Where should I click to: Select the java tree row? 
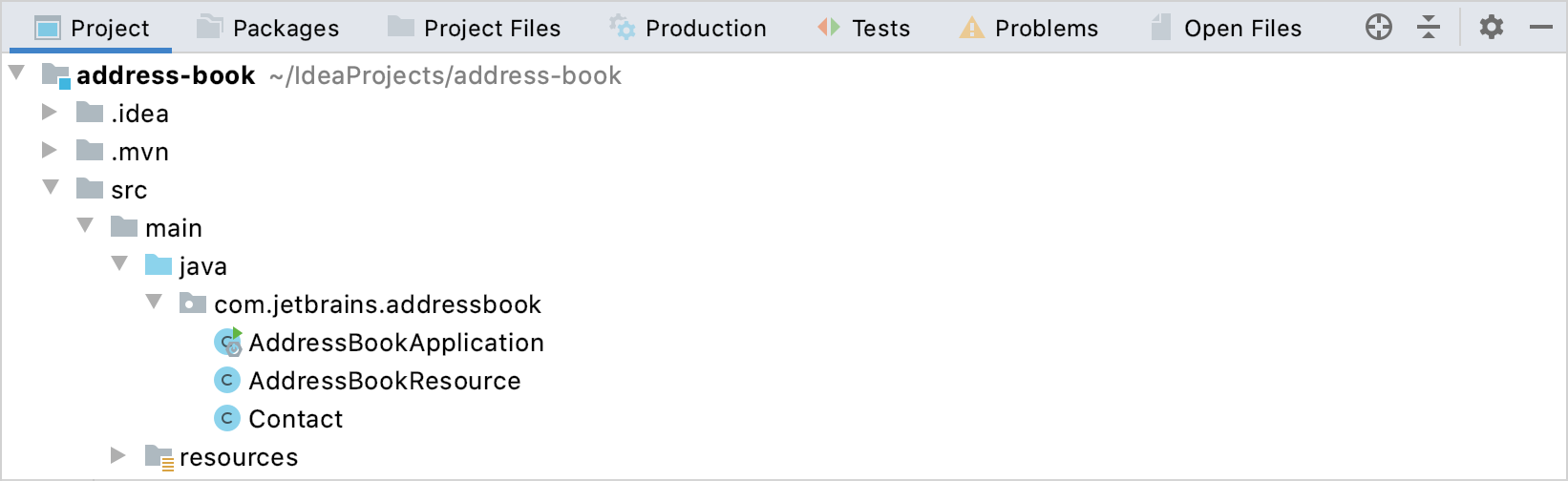click(784, 266)
